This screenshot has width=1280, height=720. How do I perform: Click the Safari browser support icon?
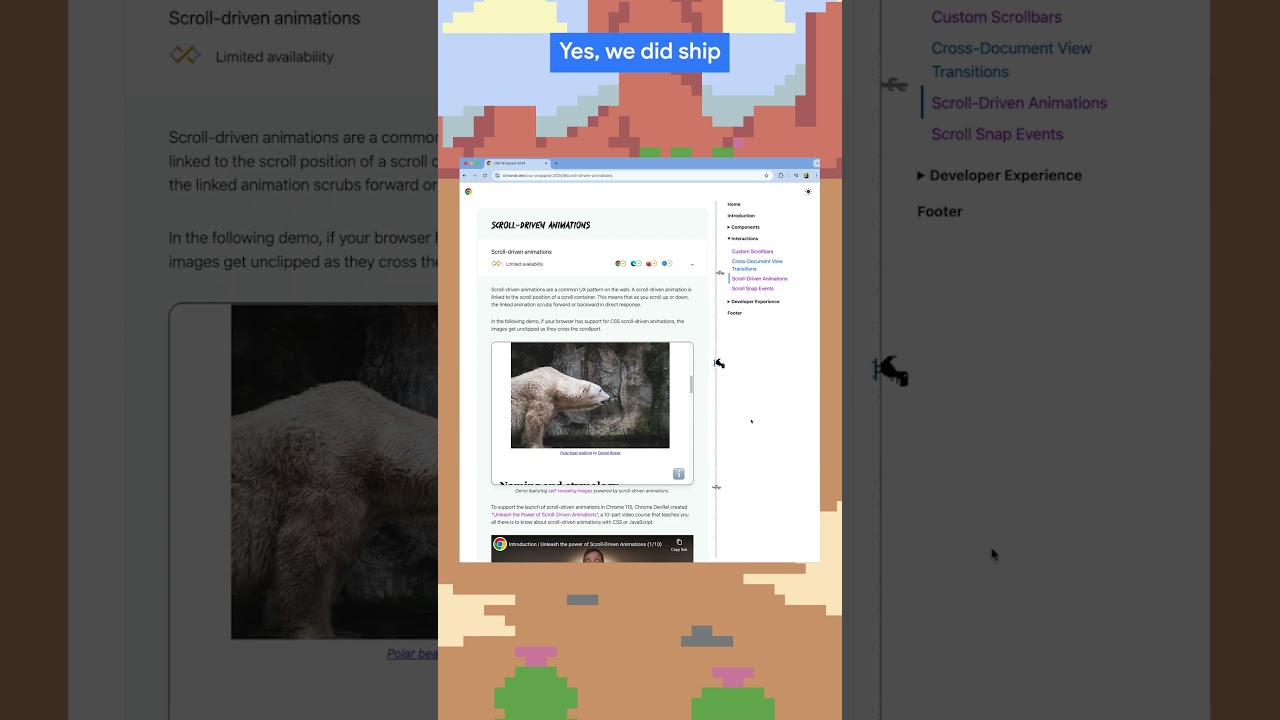665,264
